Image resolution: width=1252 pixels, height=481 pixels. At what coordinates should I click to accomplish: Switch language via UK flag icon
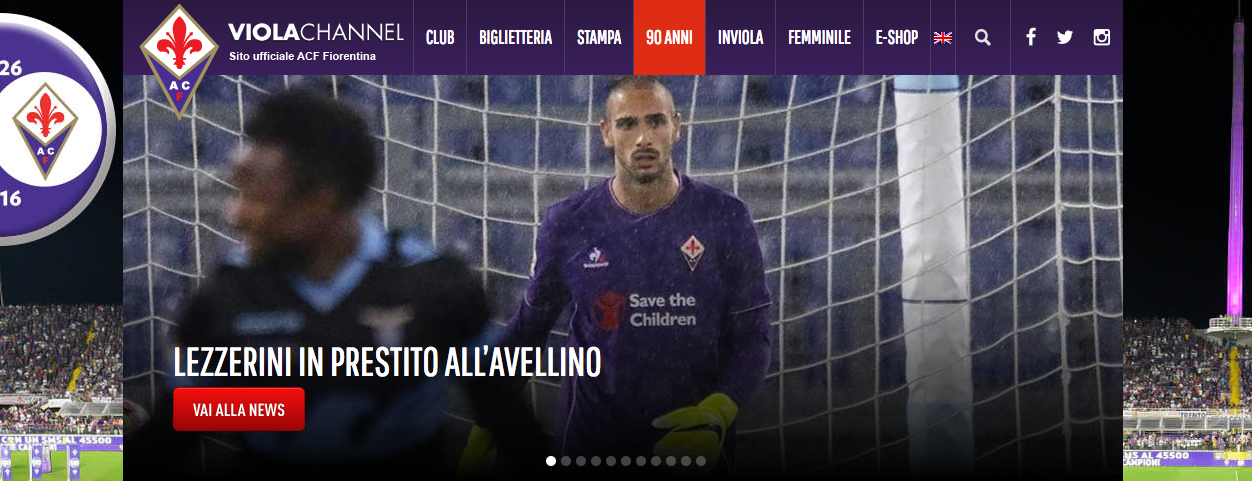tap(943, 37)
